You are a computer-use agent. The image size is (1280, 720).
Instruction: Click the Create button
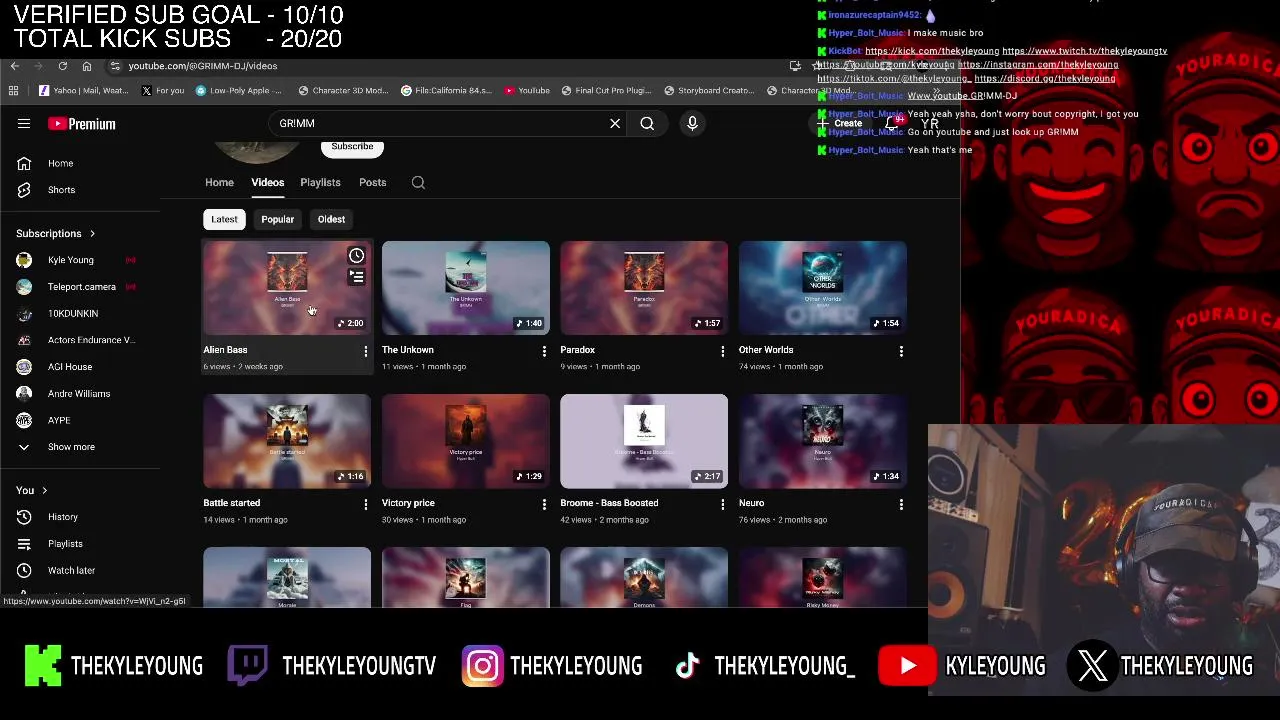[x=840, y=124]
